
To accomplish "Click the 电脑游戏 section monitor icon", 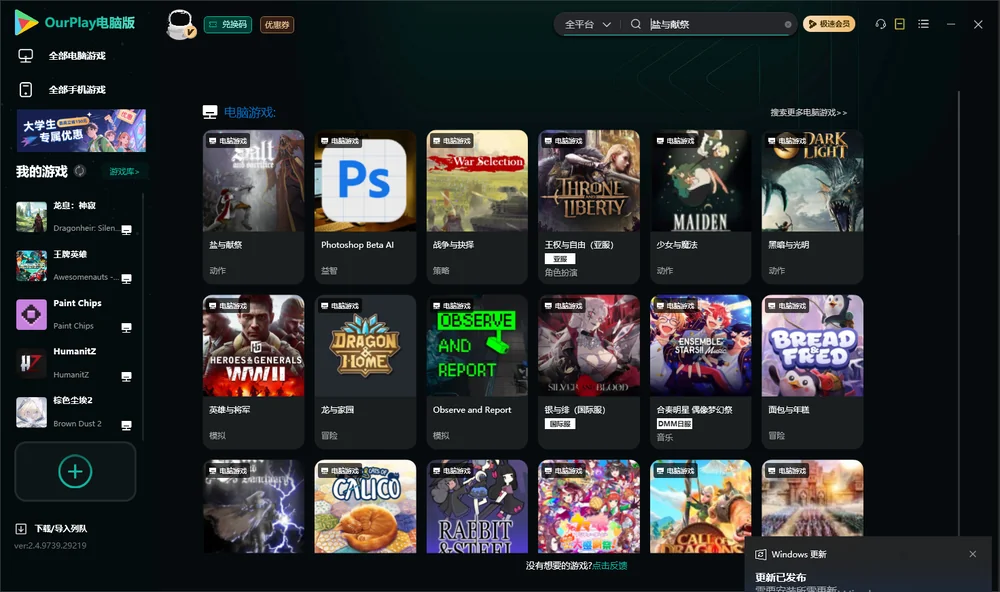I will point(210,112).
